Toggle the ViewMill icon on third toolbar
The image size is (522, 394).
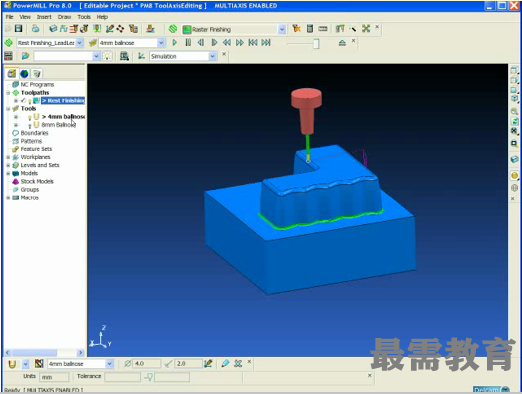tap(8, 56)
